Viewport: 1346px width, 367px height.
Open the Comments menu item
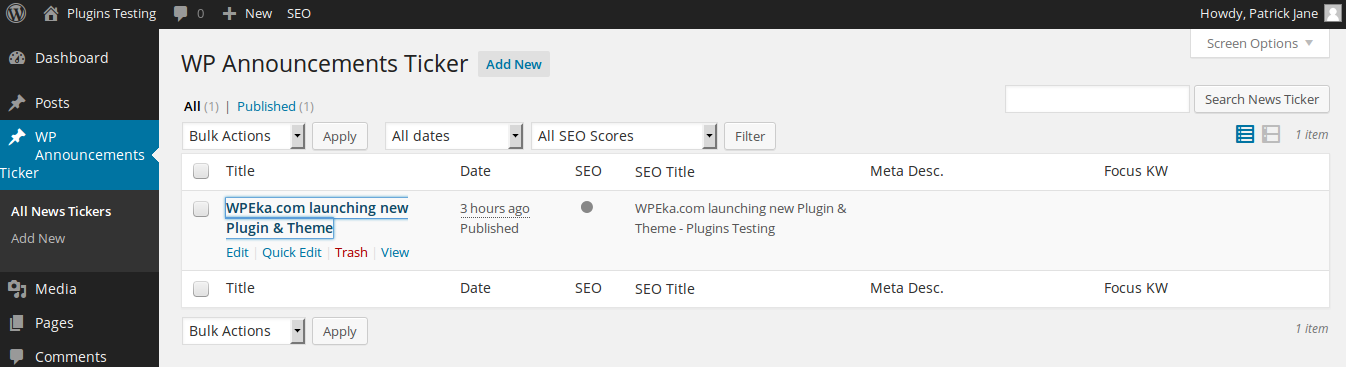(x=70, y=357)
